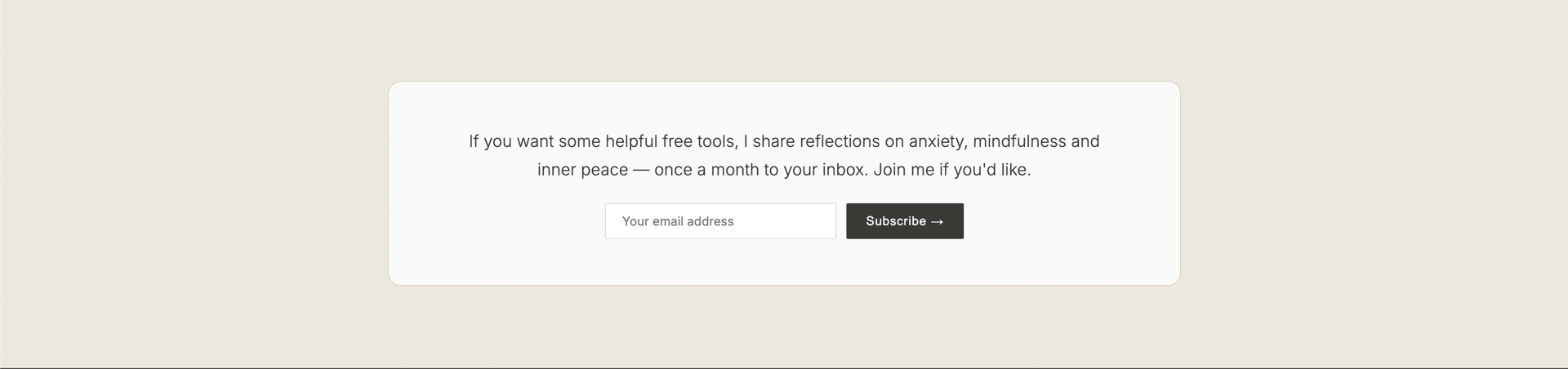Click the word 'tools' in the first line
Image resolution: width=1568 pixels, height=369 pixels.
point(717,141)
